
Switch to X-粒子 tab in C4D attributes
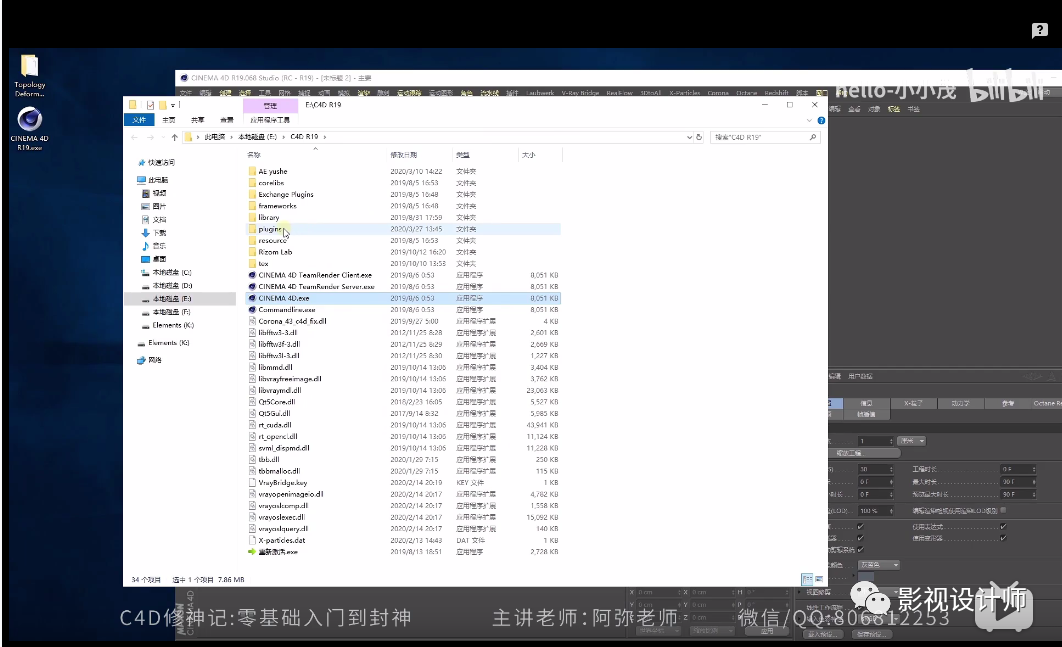913,403
